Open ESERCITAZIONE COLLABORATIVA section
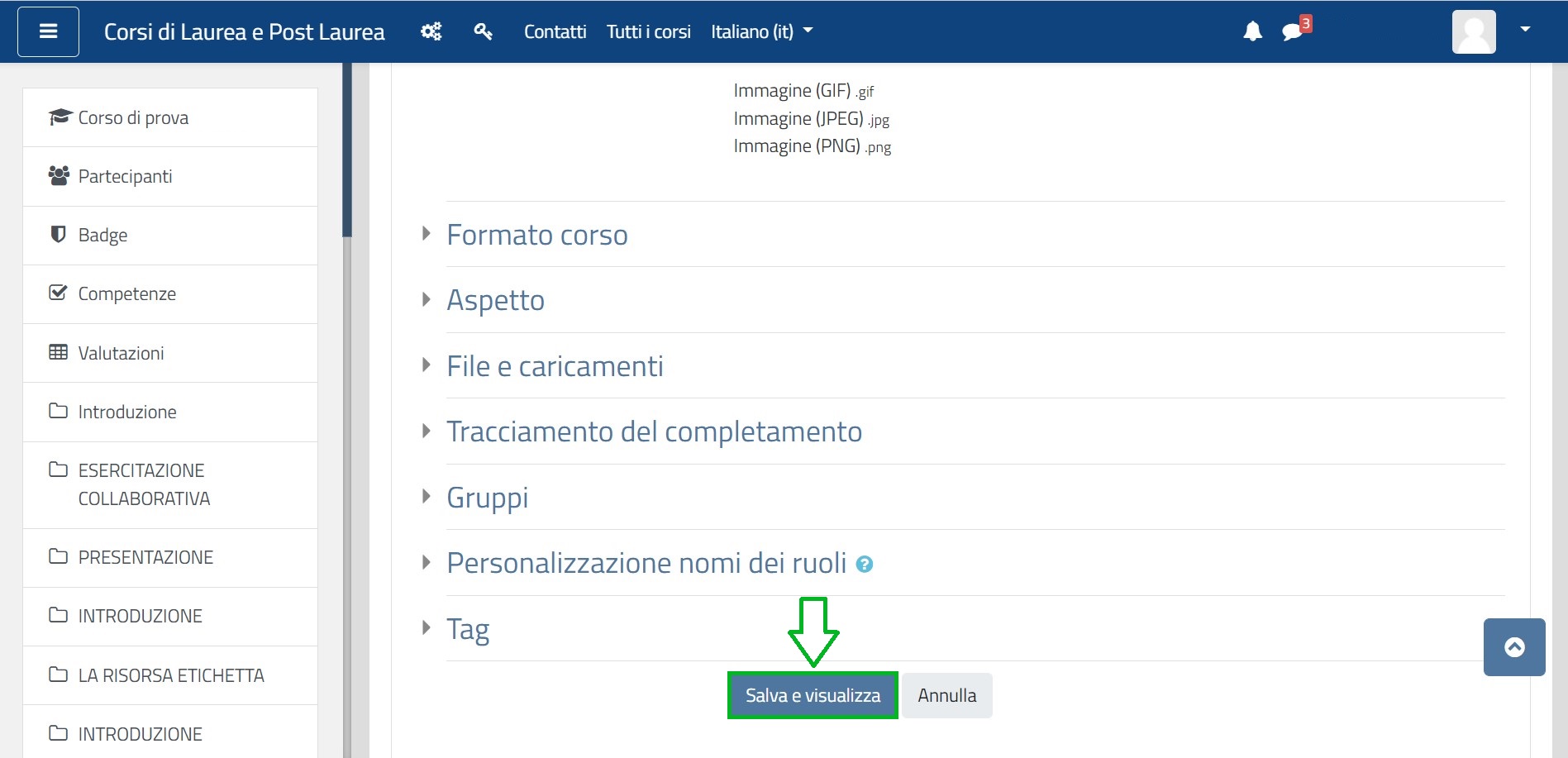This screenshot has width=1568, height=758. tap(170, 484)
